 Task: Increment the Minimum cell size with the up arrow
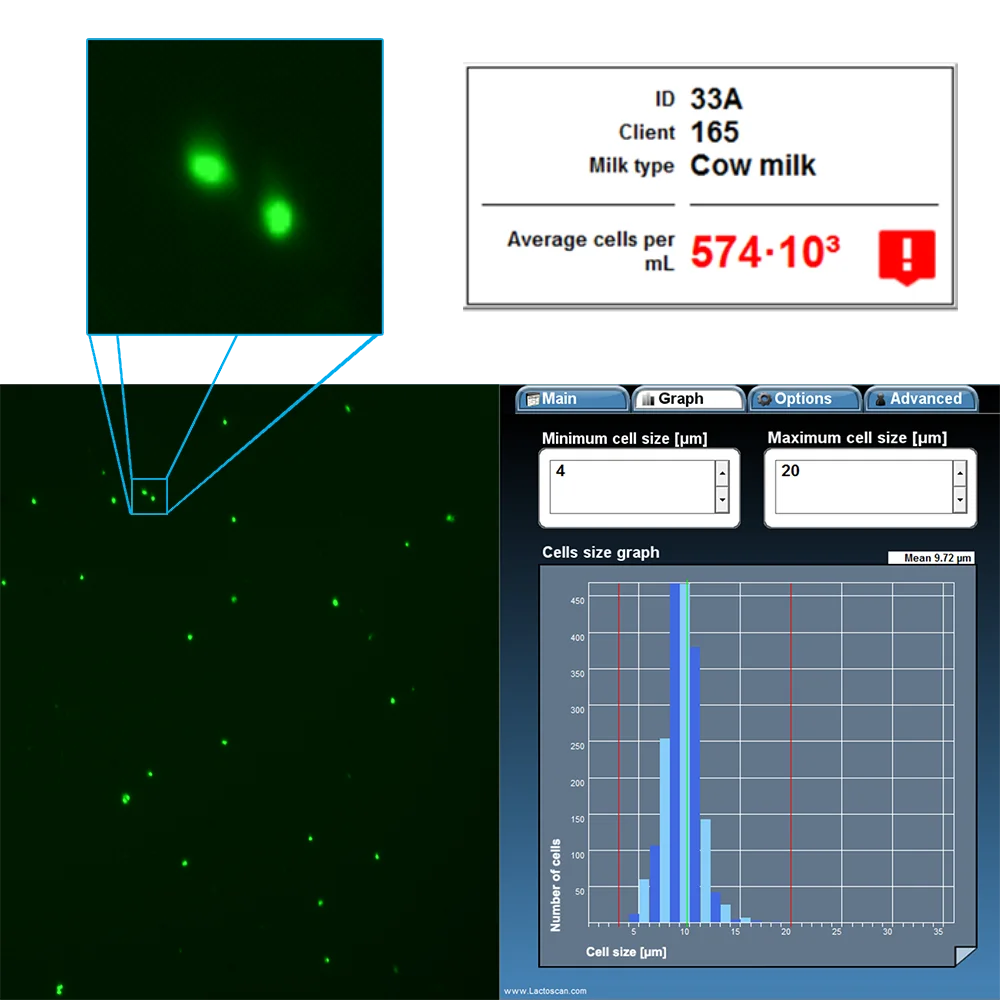click(x=721, y=473)
